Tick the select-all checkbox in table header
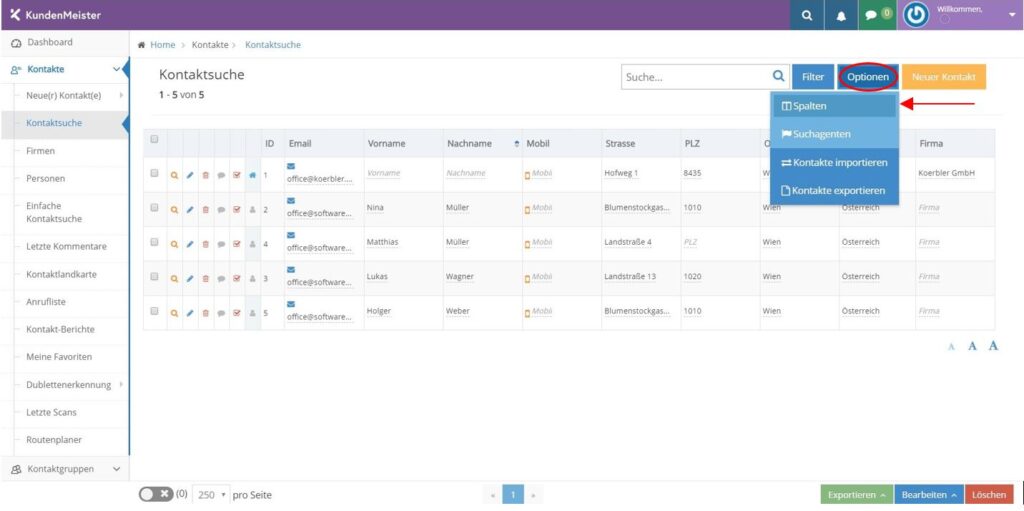 [154, 139]
